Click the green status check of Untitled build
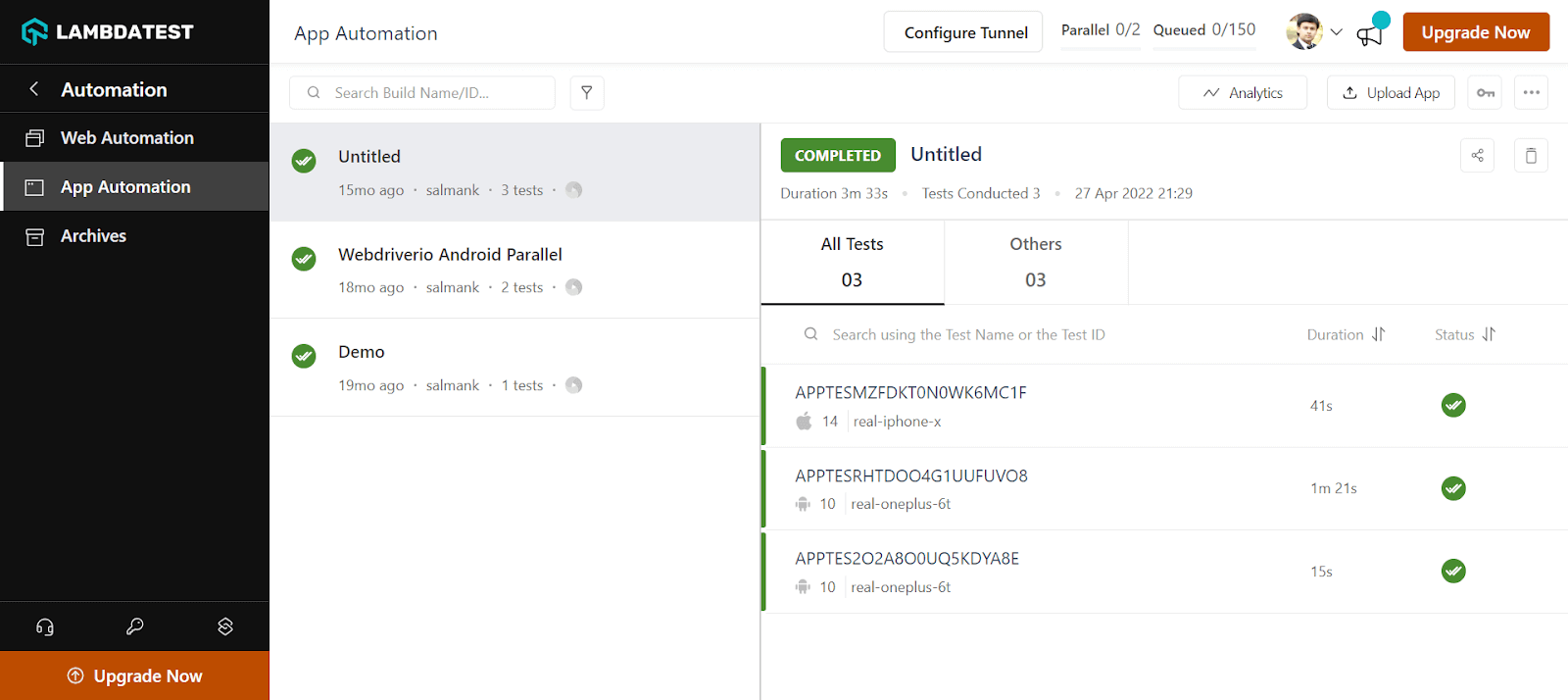This screenshot has width=1568, height=700. 304,161
